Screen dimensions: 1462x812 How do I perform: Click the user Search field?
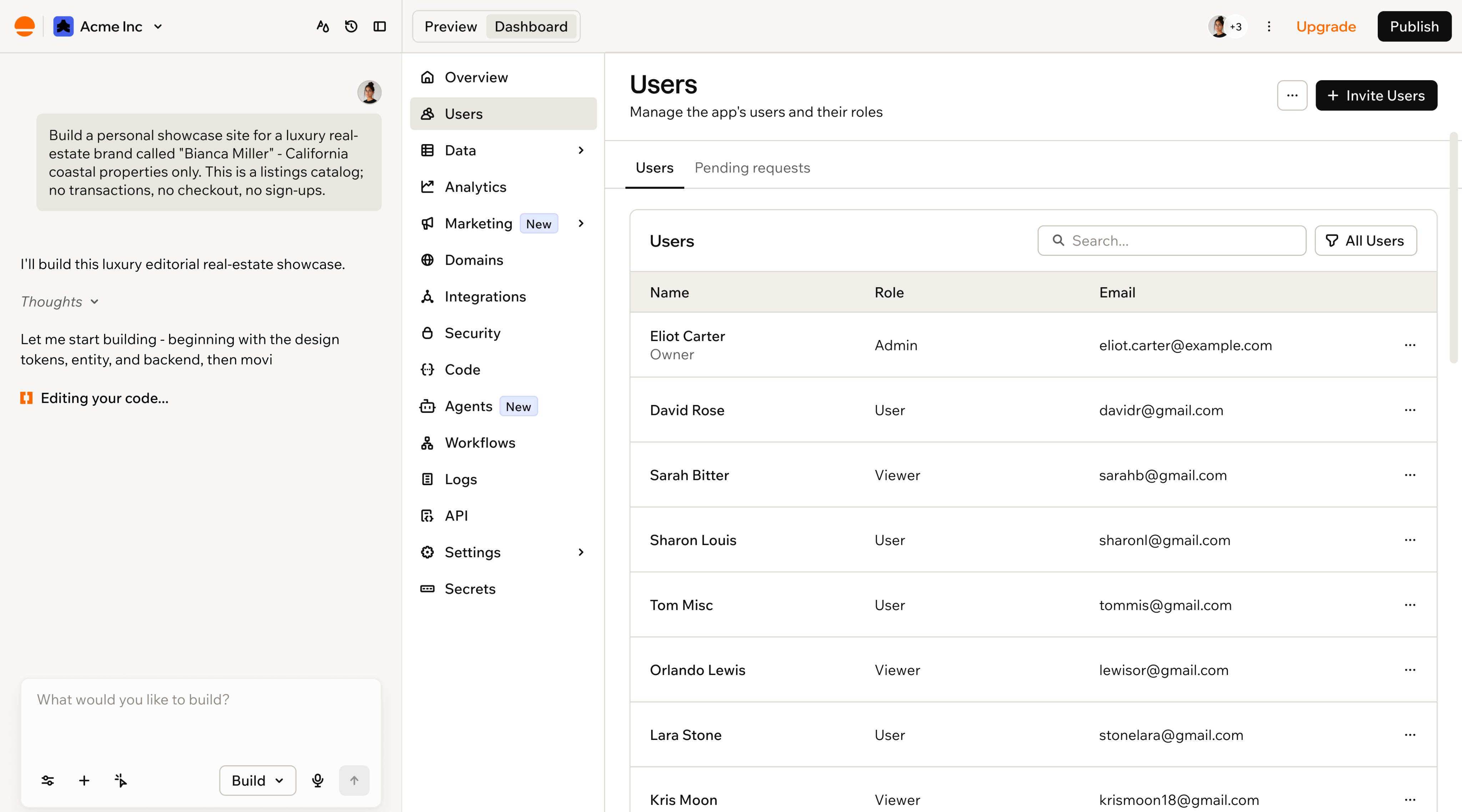coord(1171,240)
